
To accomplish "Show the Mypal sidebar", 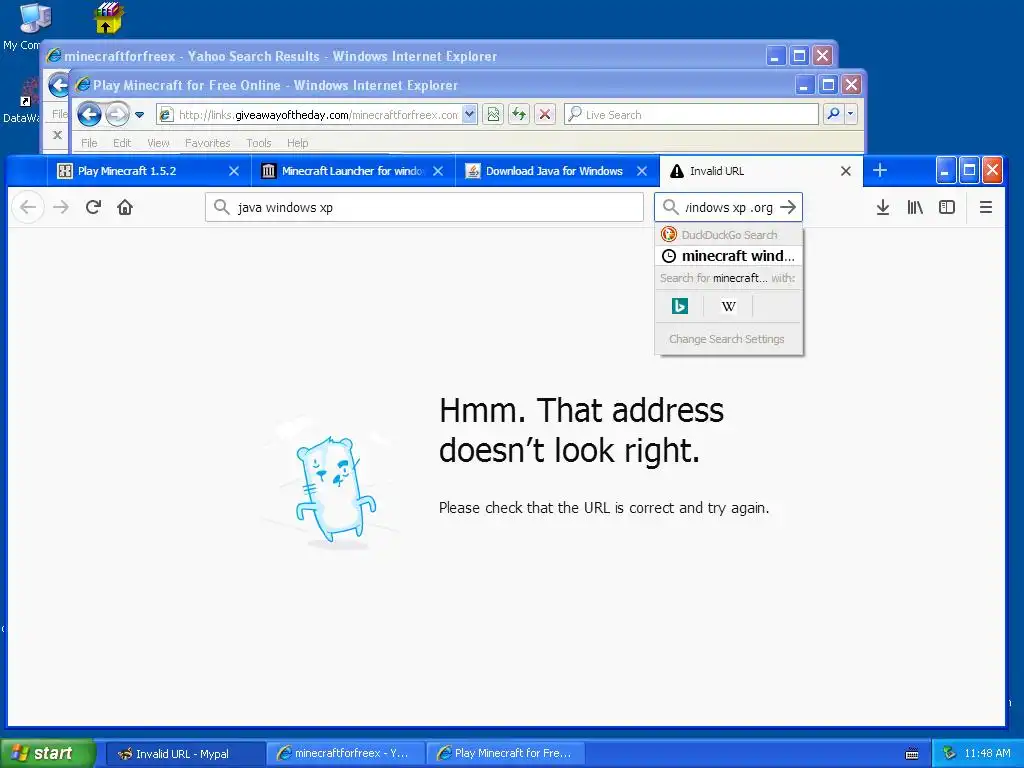I will point(947,208).
